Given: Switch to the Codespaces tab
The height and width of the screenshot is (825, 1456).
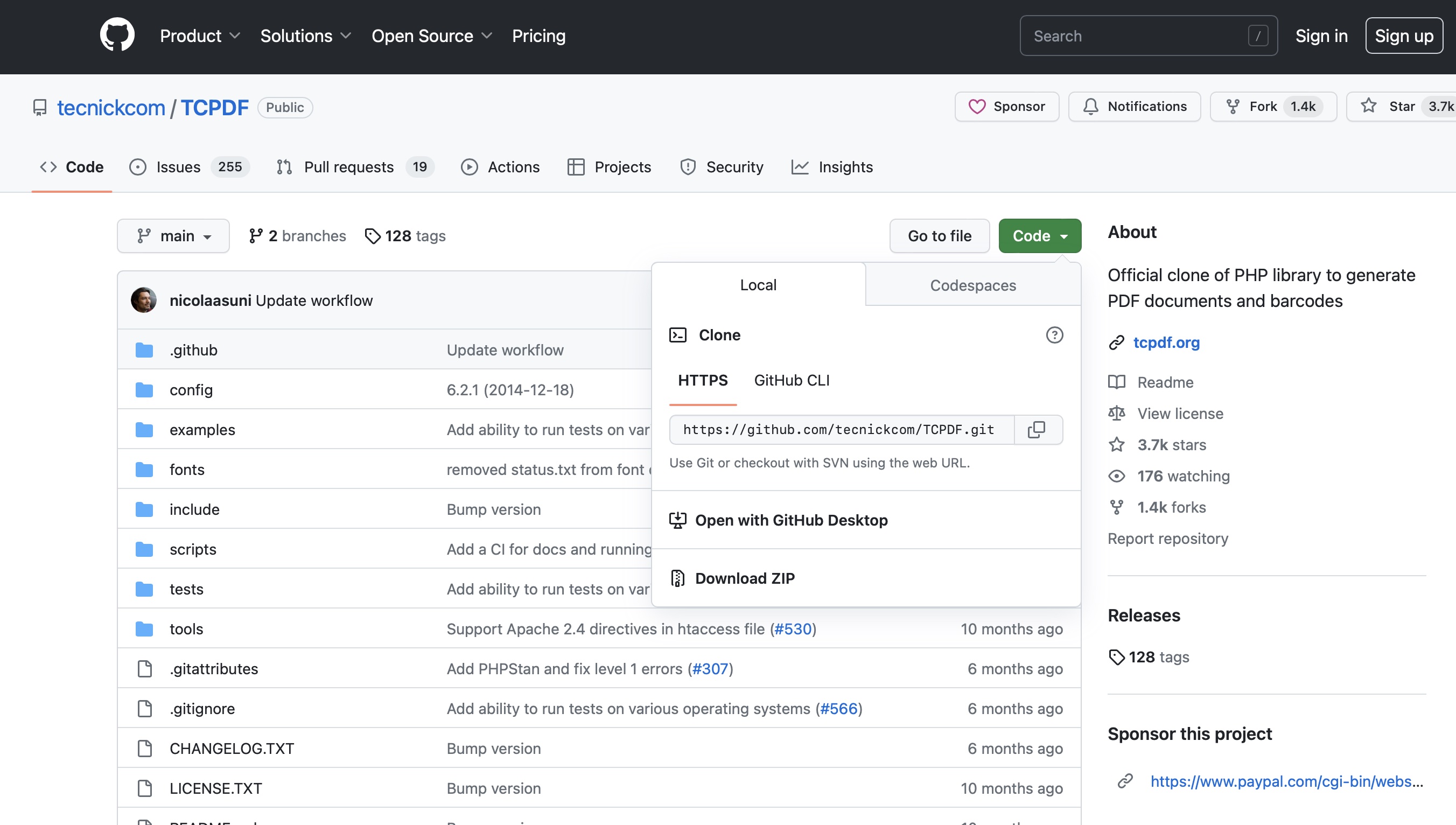Looking at the screenshot, I should 973,285.
